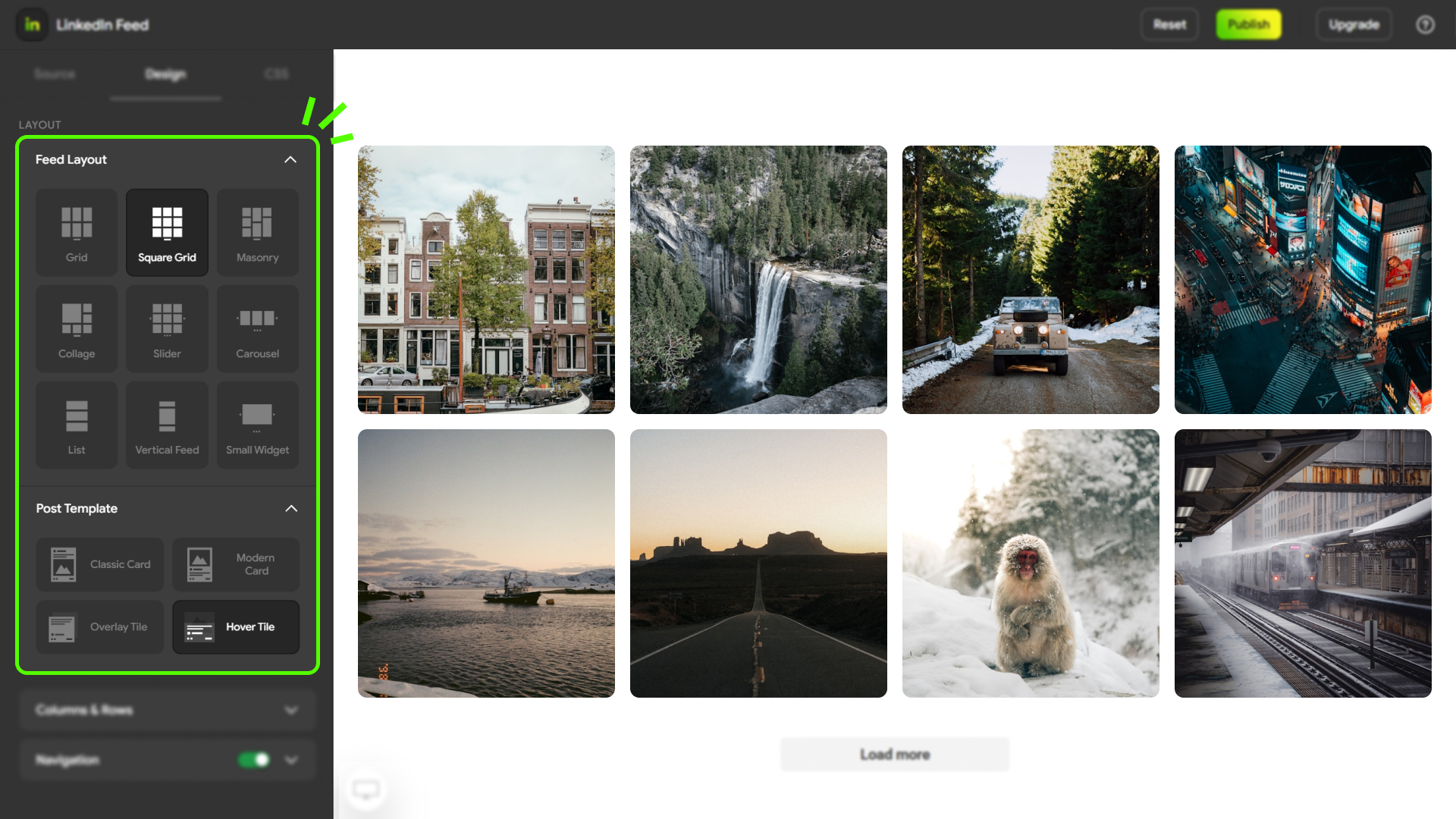
Task: Select the Grid feed layout
Action: 77,232
